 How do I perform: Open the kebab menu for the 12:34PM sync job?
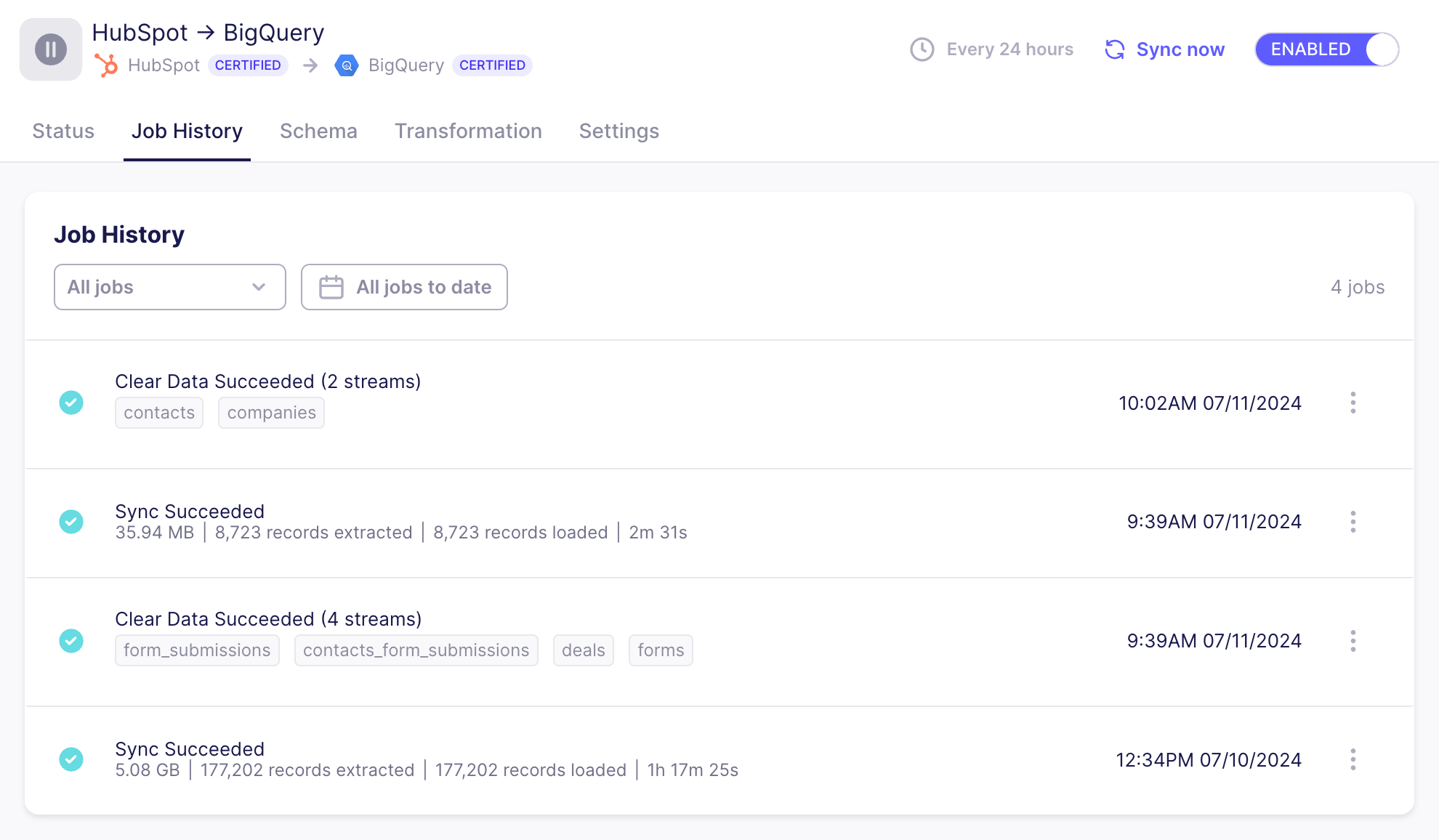(x=1353, y=759)
